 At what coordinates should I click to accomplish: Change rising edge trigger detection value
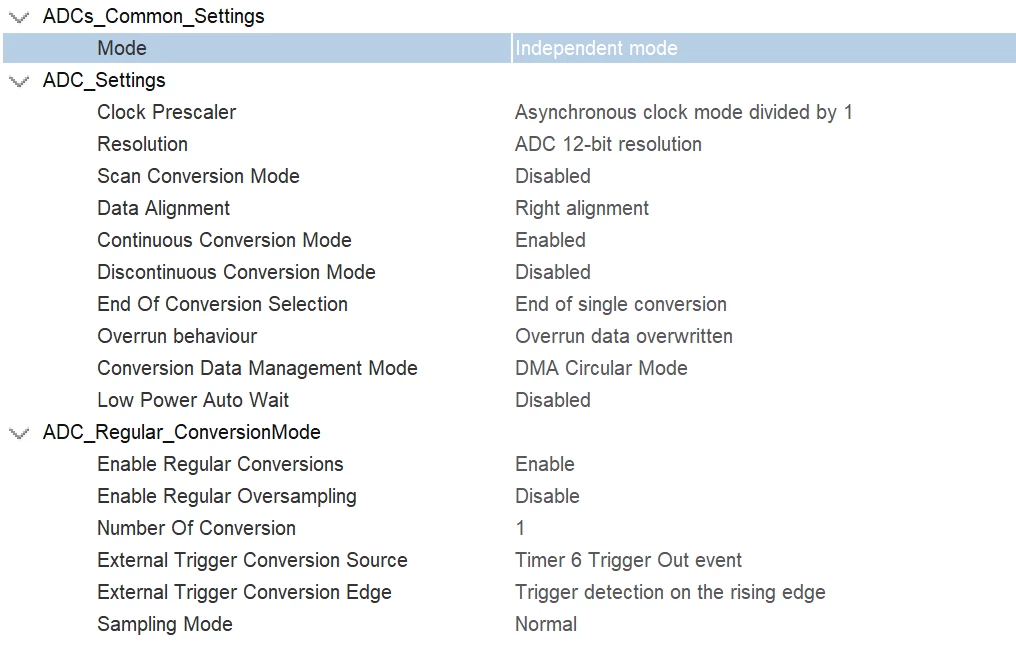tap(670, 592)
